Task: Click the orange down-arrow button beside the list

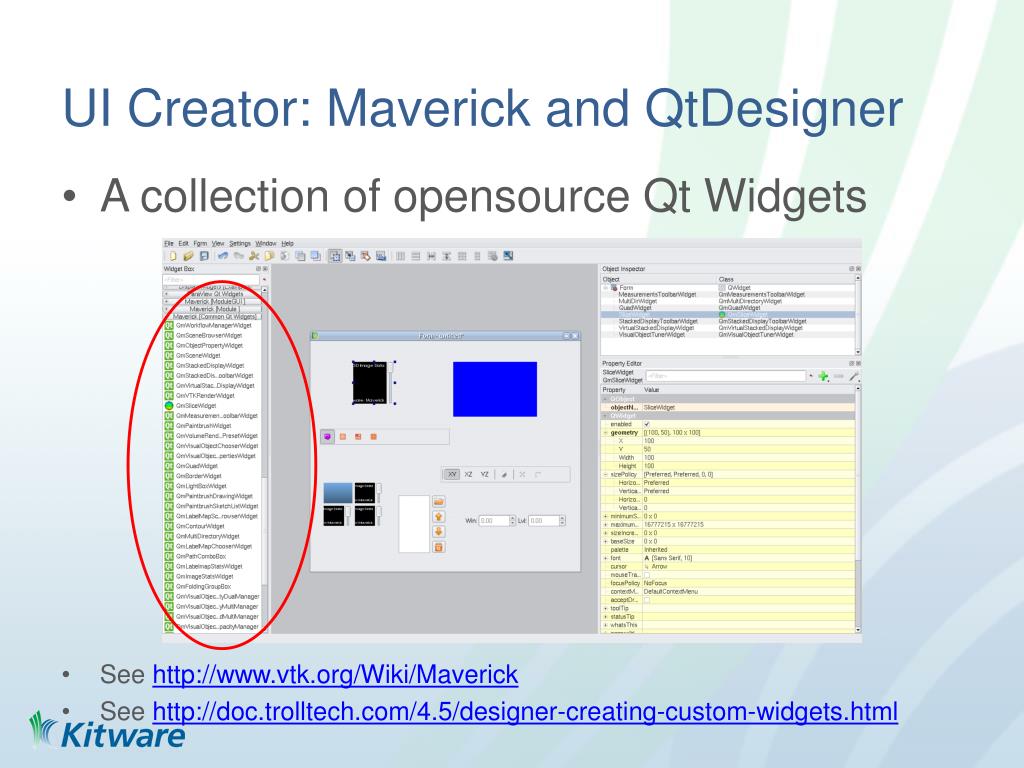Action: (x=439, y=532)
